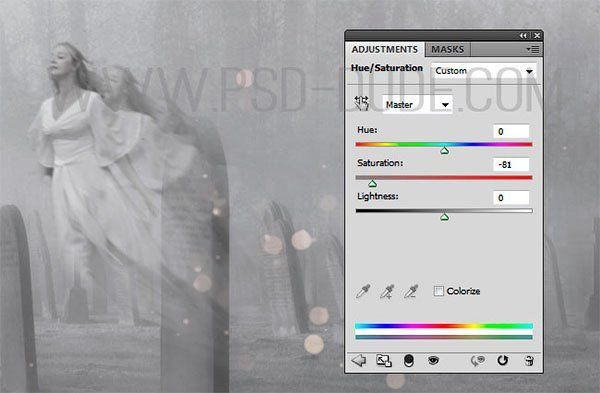
Task: Open the Custom preset dropdown
Action: [x=484, y=71]
